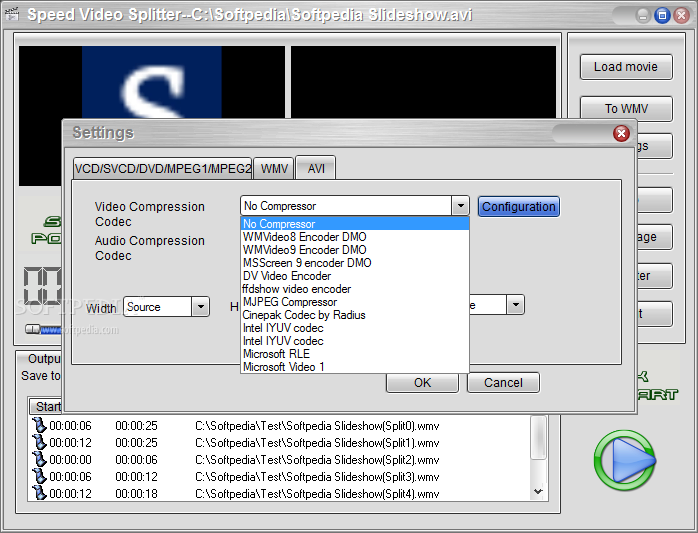Screen dimensions: 698x533
Task: Switch to VCD/SVCD/DVD/MPEG1/MPEG2 tab
Action: tap(163, 169)
